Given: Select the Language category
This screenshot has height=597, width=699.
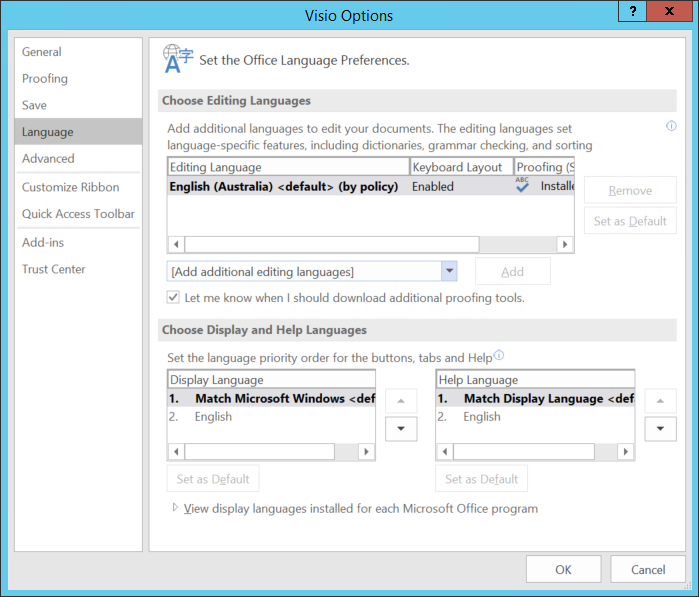Looking at the screenshot, I should click(78, 132).
